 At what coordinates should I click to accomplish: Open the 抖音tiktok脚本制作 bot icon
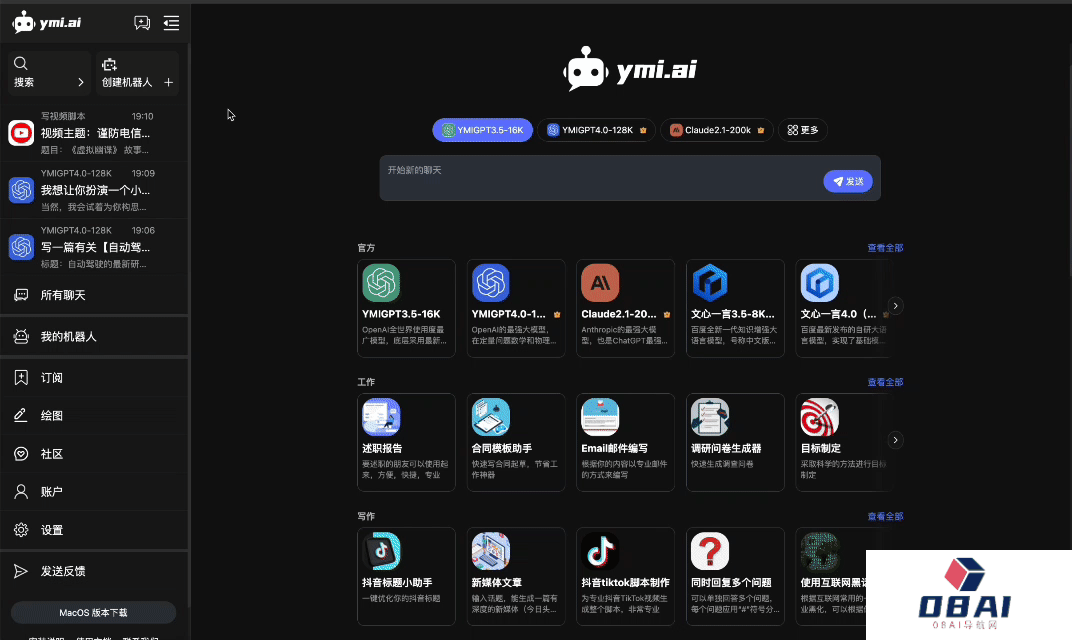(600, 551)
